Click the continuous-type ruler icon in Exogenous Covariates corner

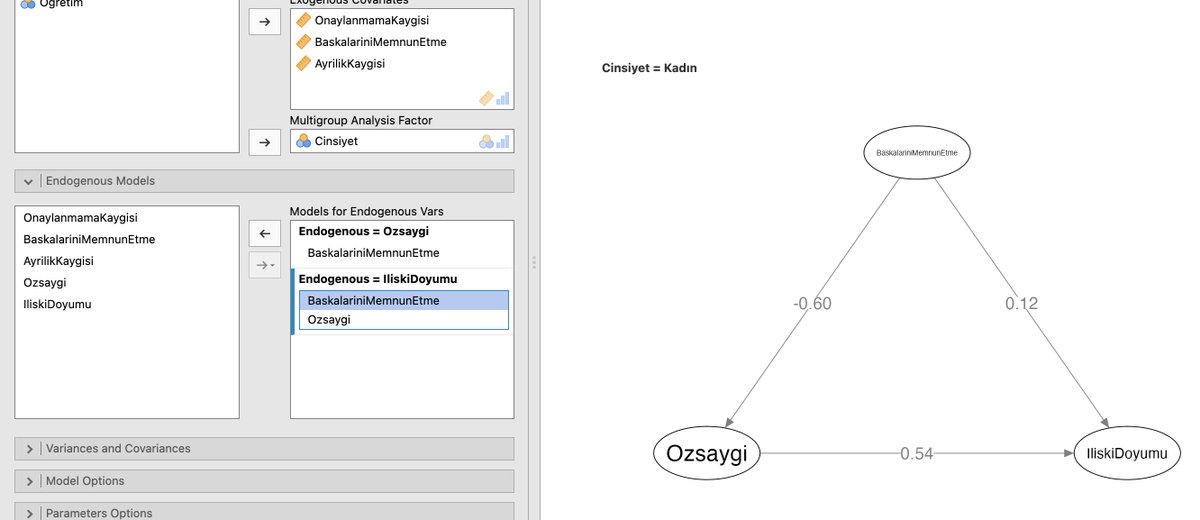(x=486, y=98)
